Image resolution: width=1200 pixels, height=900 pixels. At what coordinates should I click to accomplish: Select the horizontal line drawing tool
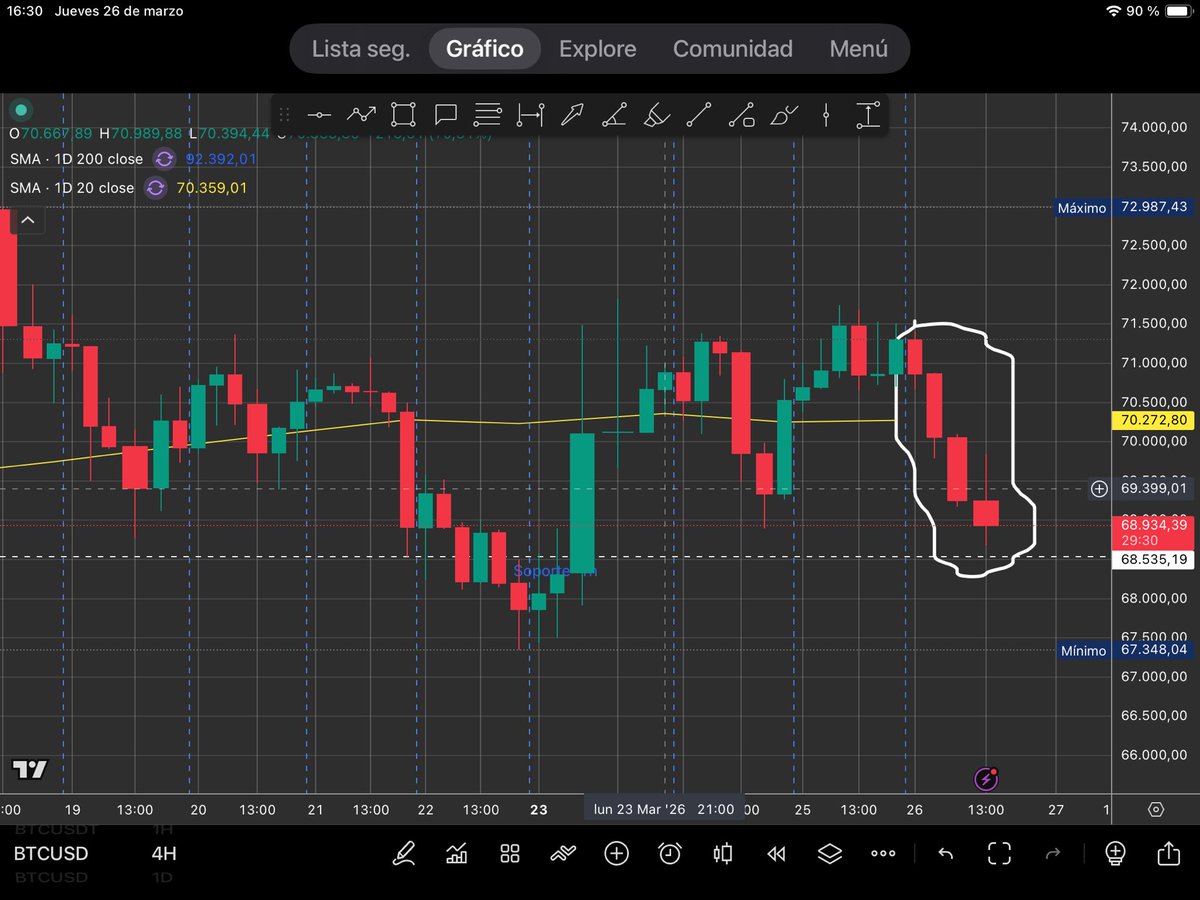coord(319,115)
